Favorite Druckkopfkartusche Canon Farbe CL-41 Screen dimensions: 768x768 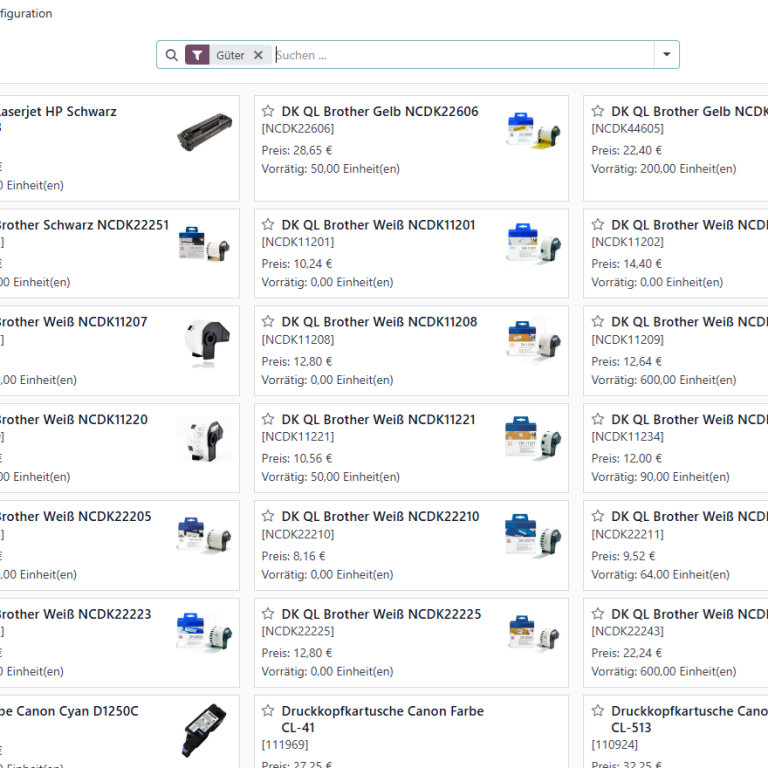click(x=268, y=711)
